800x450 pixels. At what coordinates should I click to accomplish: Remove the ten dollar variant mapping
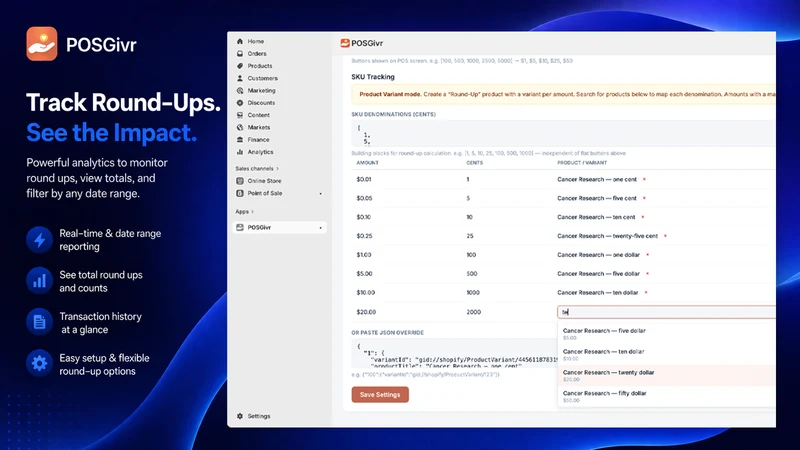click(646, 292)
